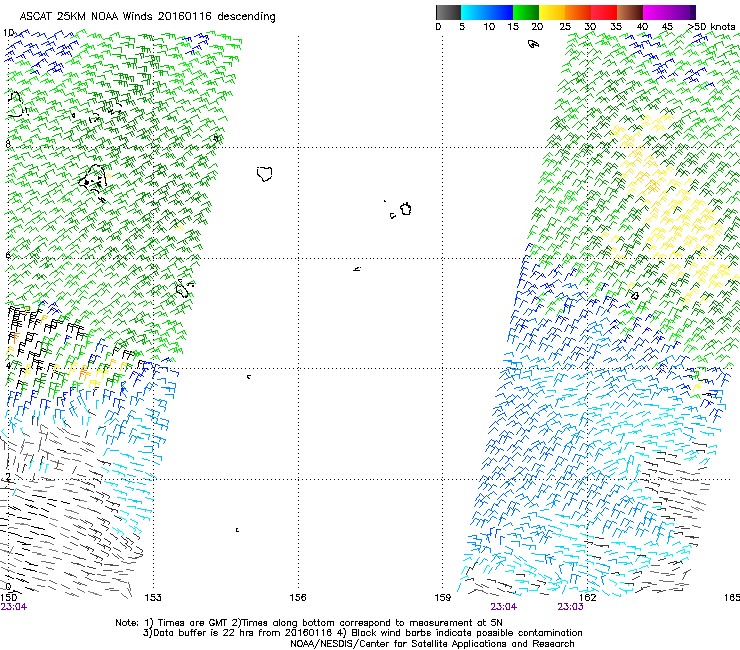The width and height of the screenshot is (740, 650).
Task: Click the purple '23:03' swath time label
Action: [x=570, y=607]
